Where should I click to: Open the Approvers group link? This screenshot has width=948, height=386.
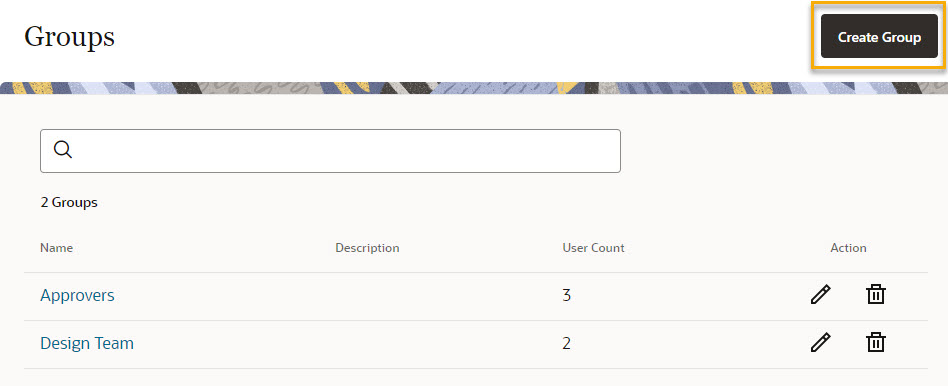77,295
